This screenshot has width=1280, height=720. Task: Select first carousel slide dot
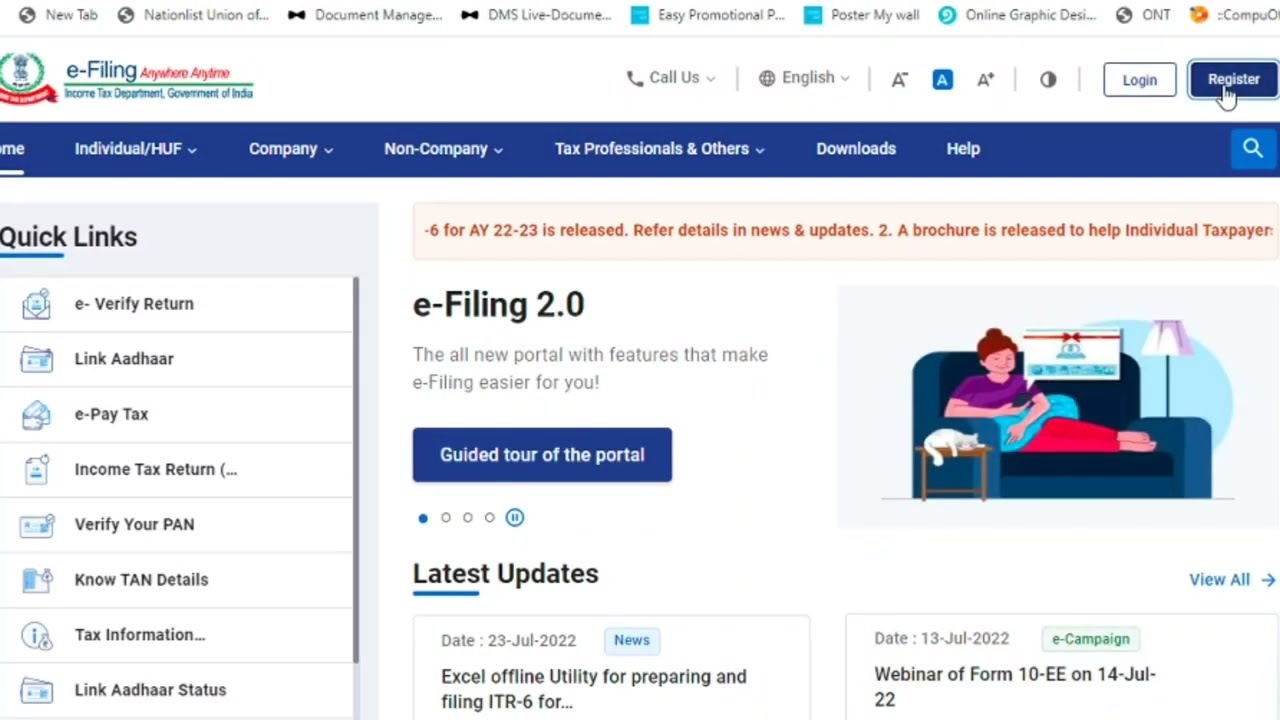(423, 517)
